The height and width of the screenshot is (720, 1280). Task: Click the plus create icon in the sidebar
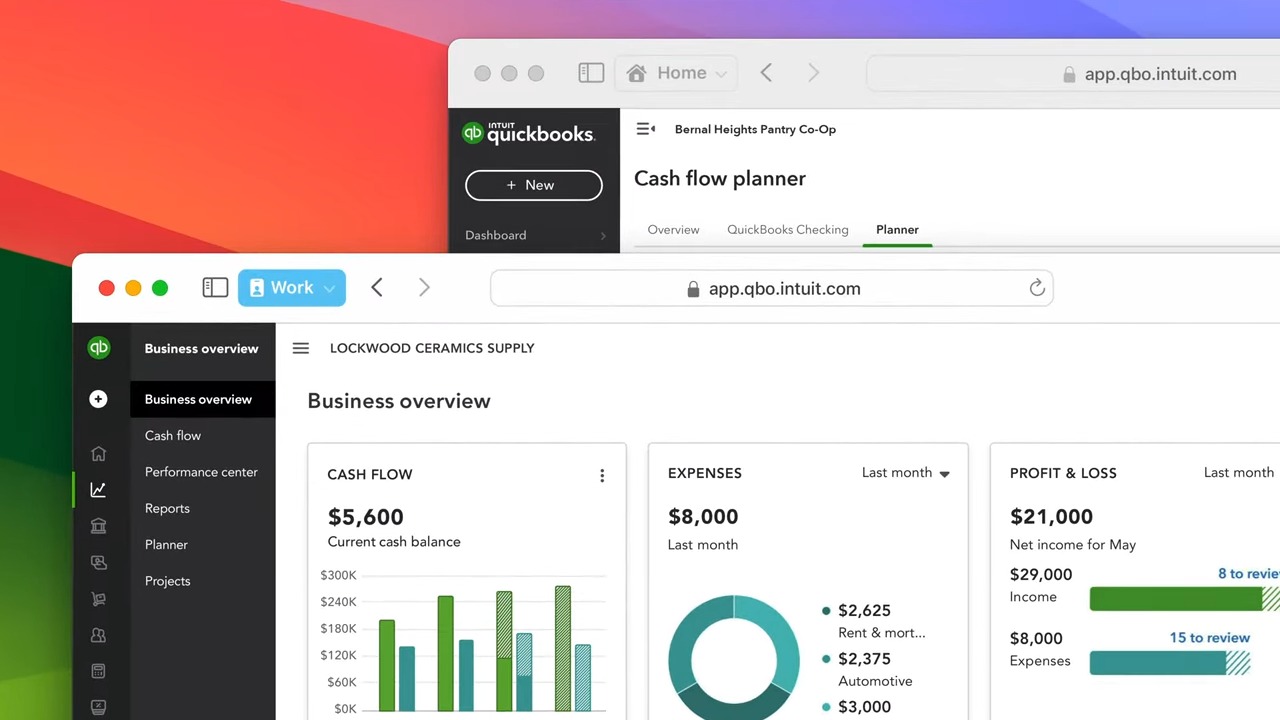(98, 399)
